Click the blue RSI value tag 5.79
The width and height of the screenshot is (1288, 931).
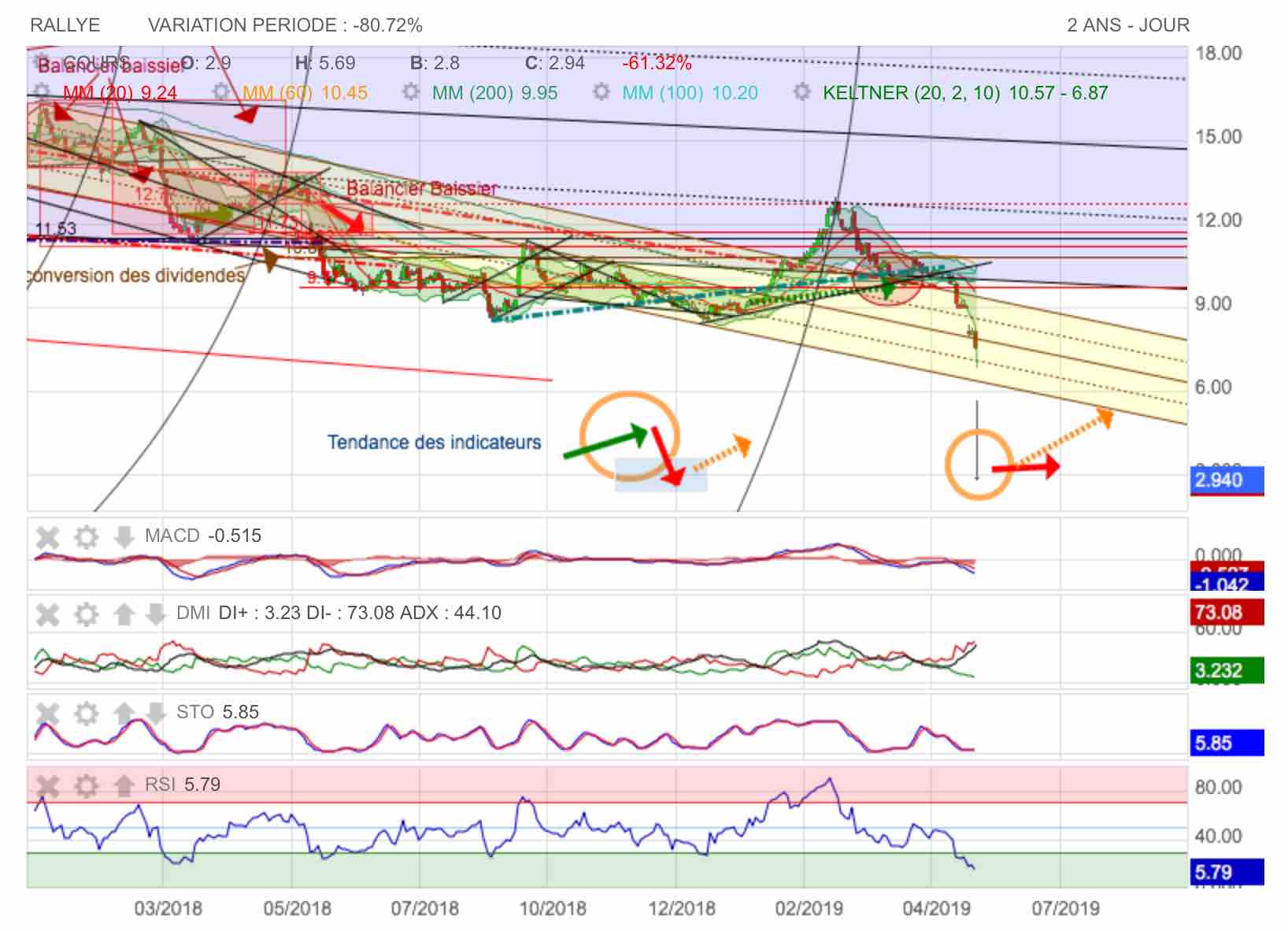(1226, 872)
